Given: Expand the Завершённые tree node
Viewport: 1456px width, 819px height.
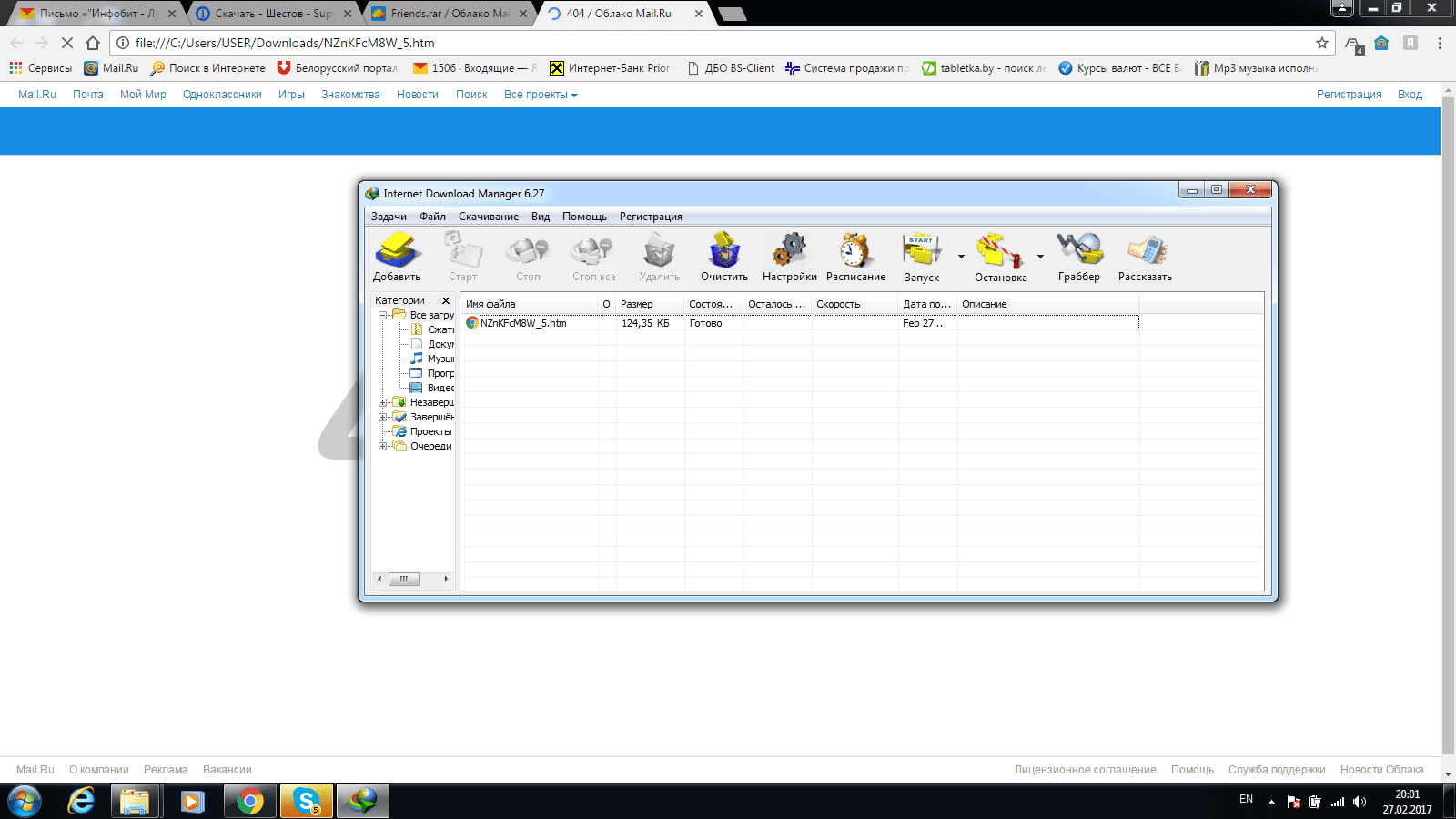Looking at the screenshot, I should [x=383, y=417].
